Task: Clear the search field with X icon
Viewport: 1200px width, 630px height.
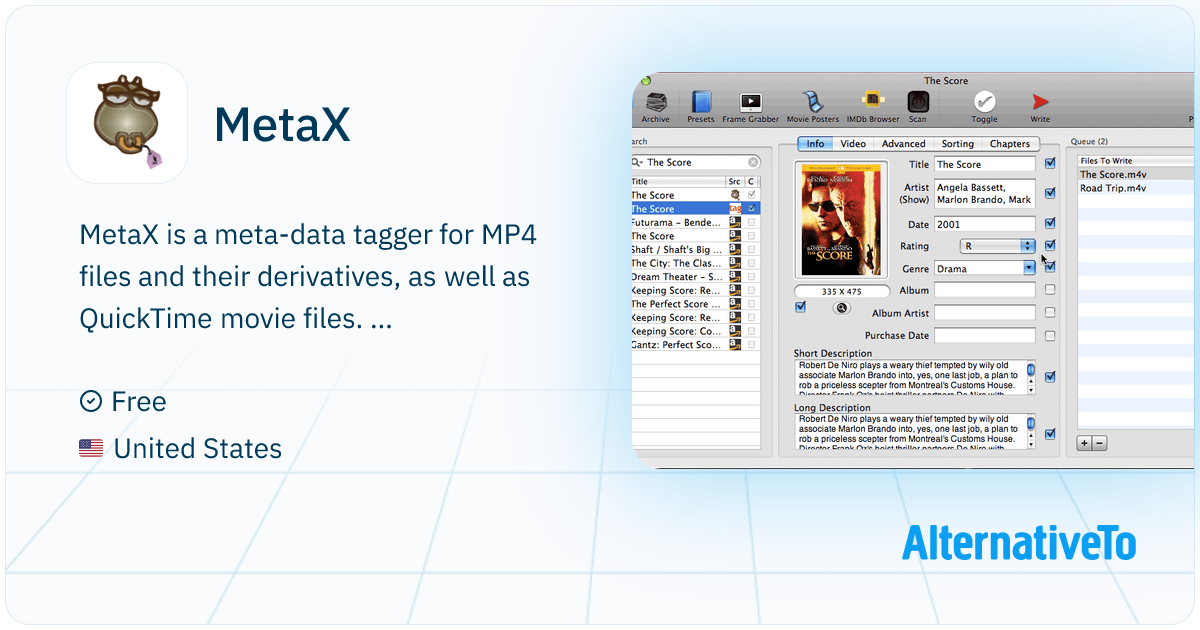Action: point(753,162)
